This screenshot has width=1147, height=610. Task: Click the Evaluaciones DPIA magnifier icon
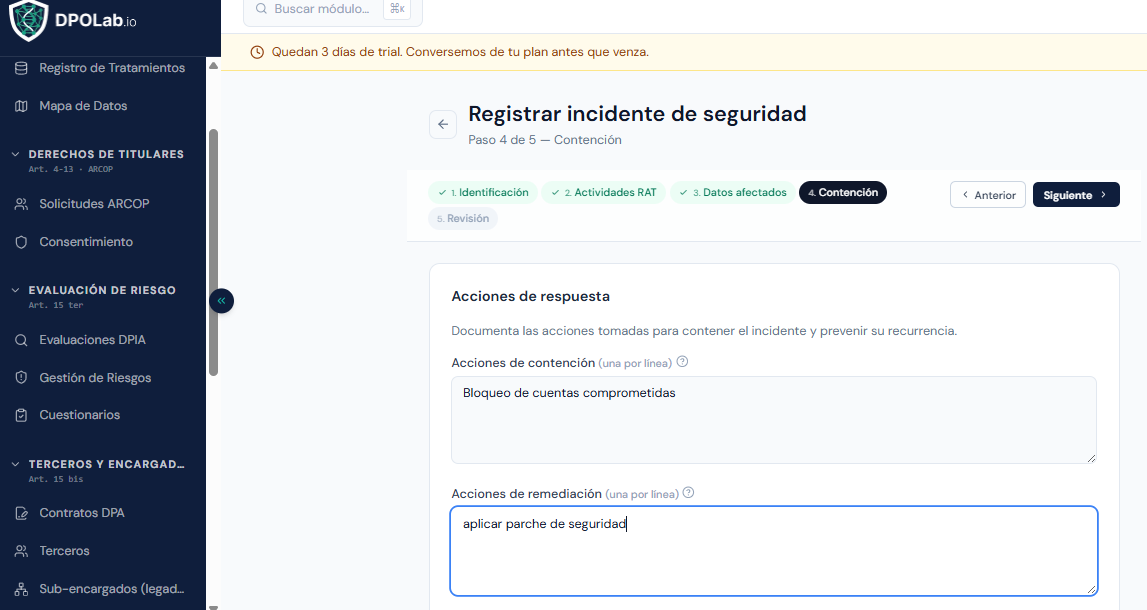21,340
